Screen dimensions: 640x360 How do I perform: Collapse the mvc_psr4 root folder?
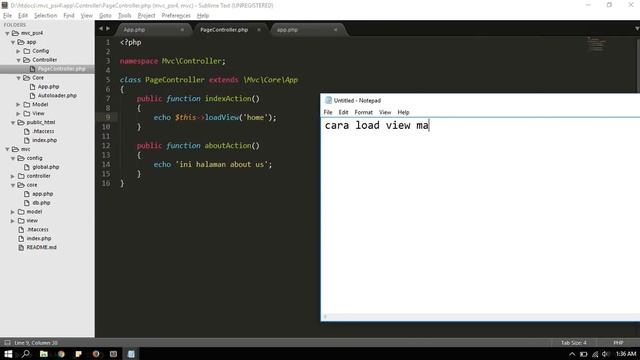tap(7, 33)
